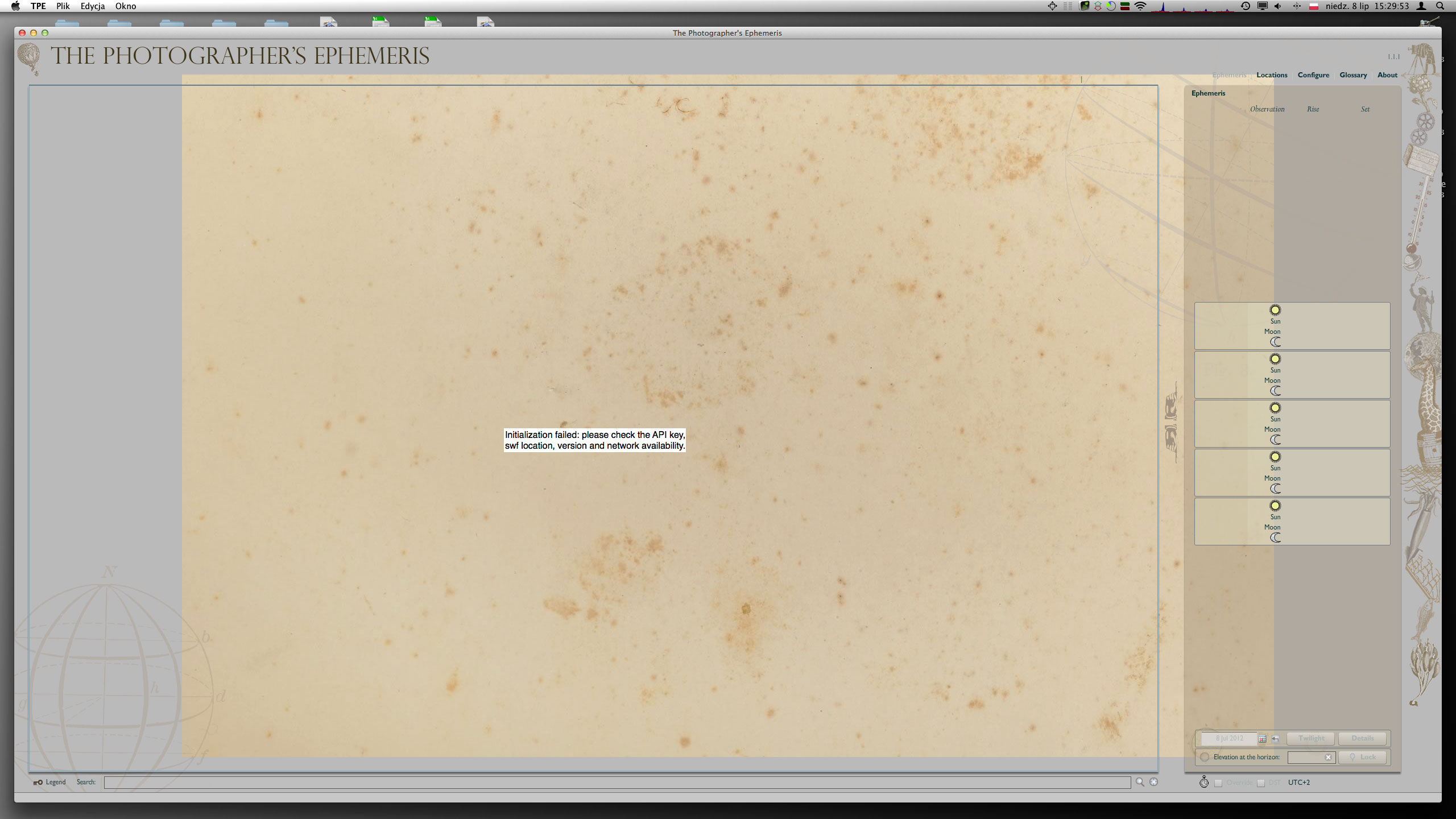Toggle the DST checkbox
The image size is (1456, 819).
pyautogui.click(x=1260, y=783)
